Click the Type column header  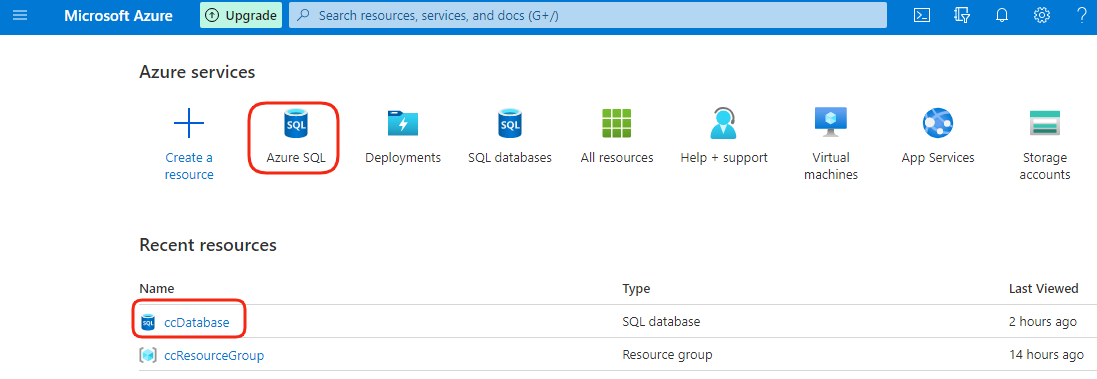(636, 288)
